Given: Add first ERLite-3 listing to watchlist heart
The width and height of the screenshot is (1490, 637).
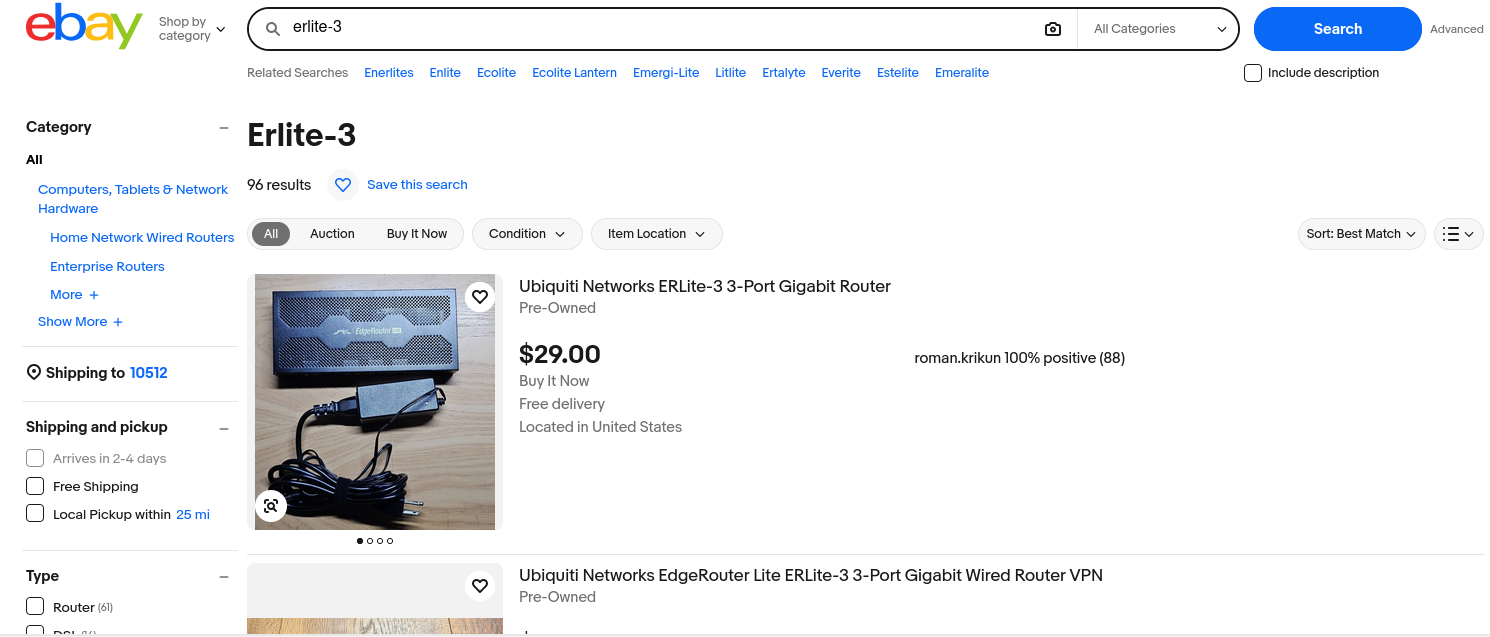Looking at the screenshot, I should (x=480, y=297).
